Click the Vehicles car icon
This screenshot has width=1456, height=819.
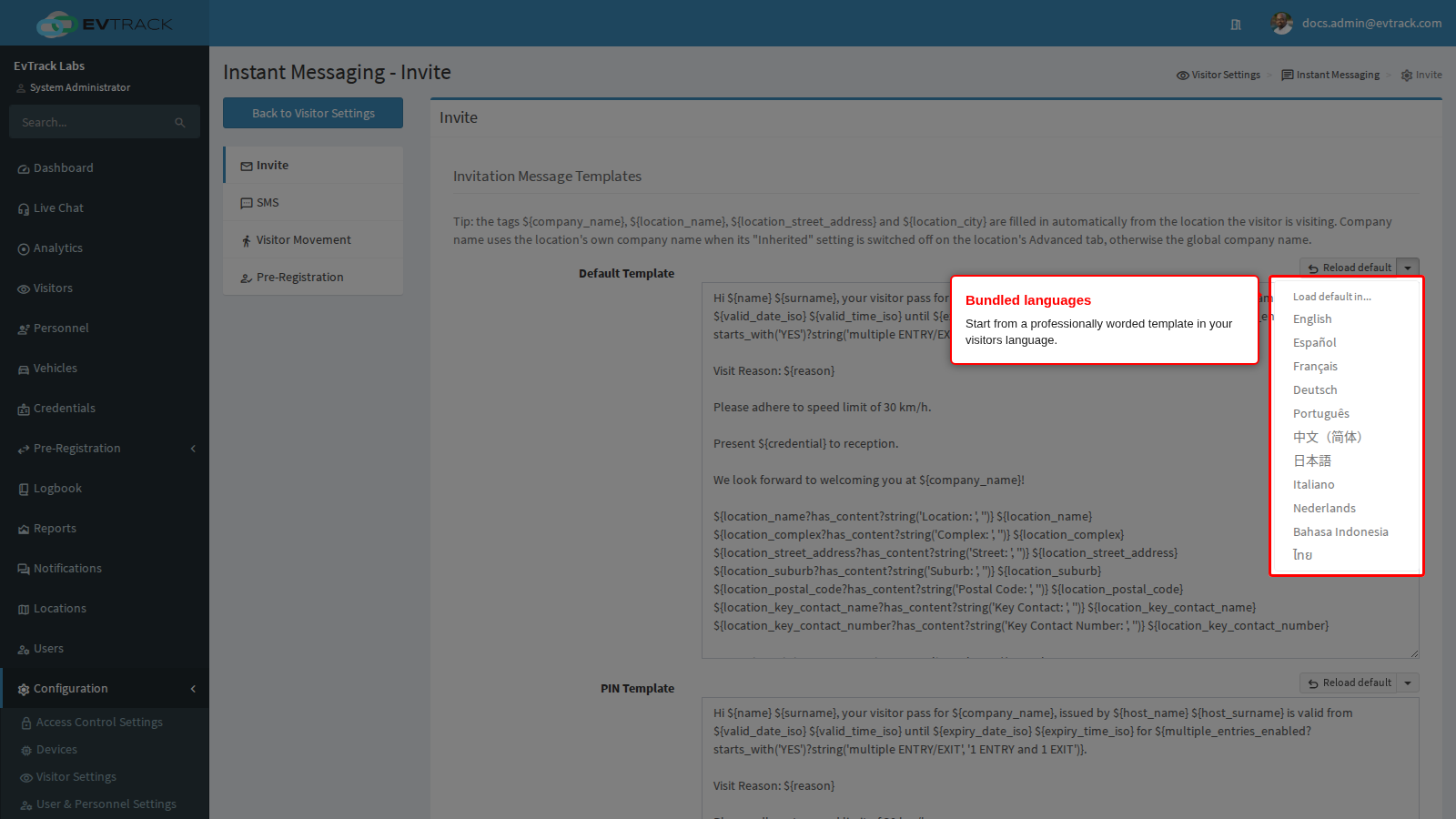(x=24, y=369)
